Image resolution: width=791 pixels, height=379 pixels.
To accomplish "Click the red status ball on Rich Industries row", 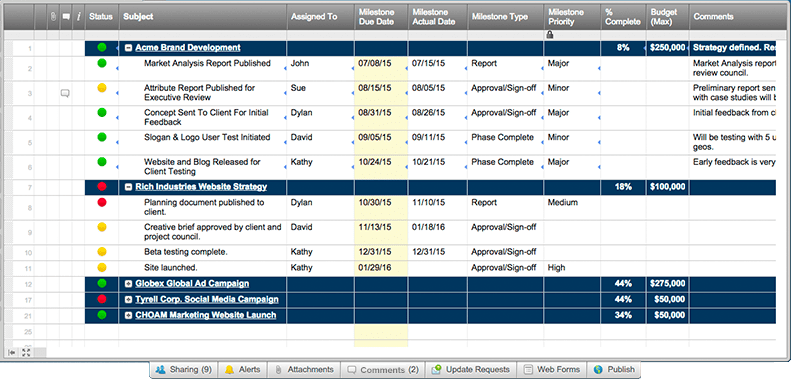I will point(102,187).
